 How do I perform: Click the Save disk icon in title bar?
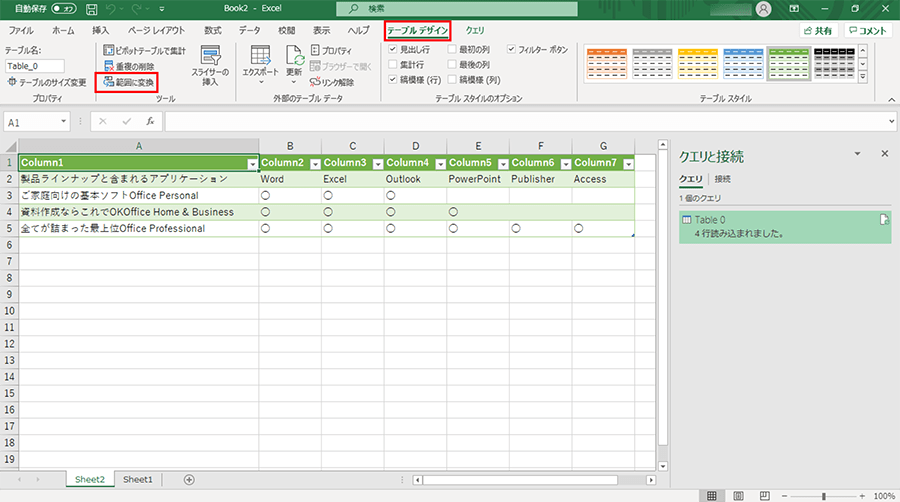click(91, 9)
